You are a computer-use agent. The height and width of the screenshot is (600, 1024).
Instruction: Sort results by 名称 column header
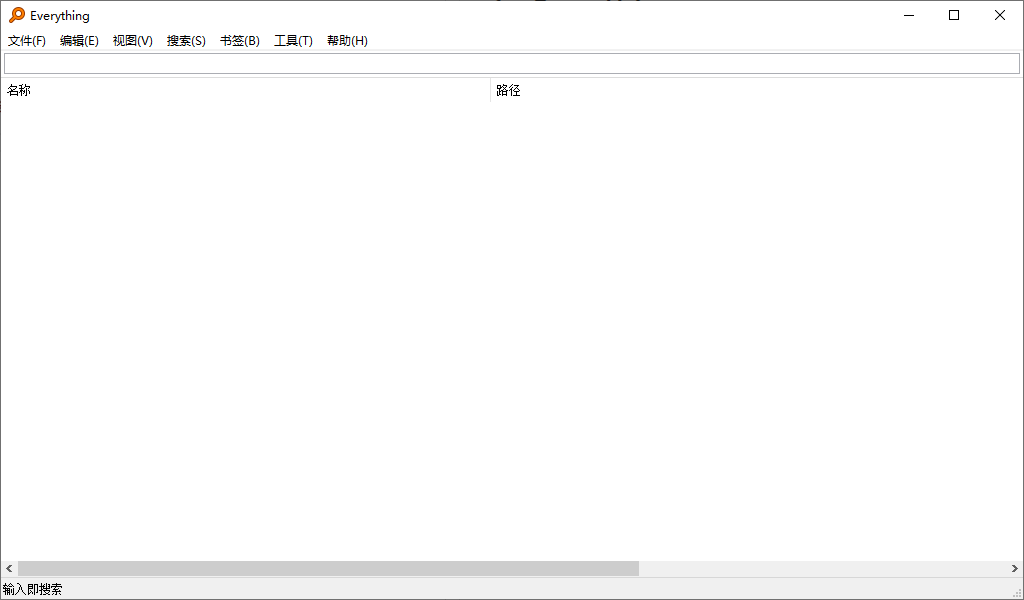click(245, 91)
